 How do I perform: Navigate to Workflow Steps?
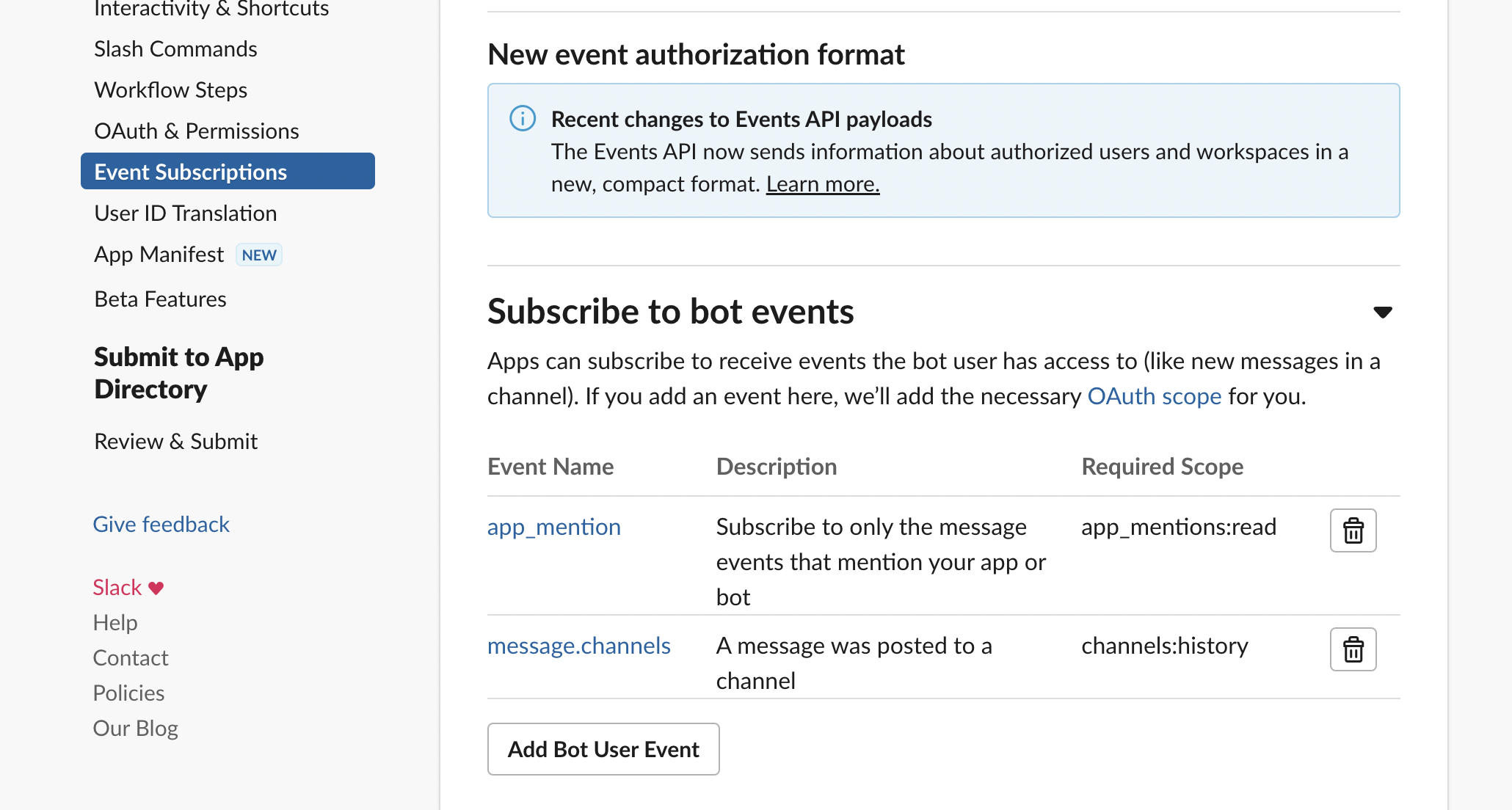click(x=170, y=90)
